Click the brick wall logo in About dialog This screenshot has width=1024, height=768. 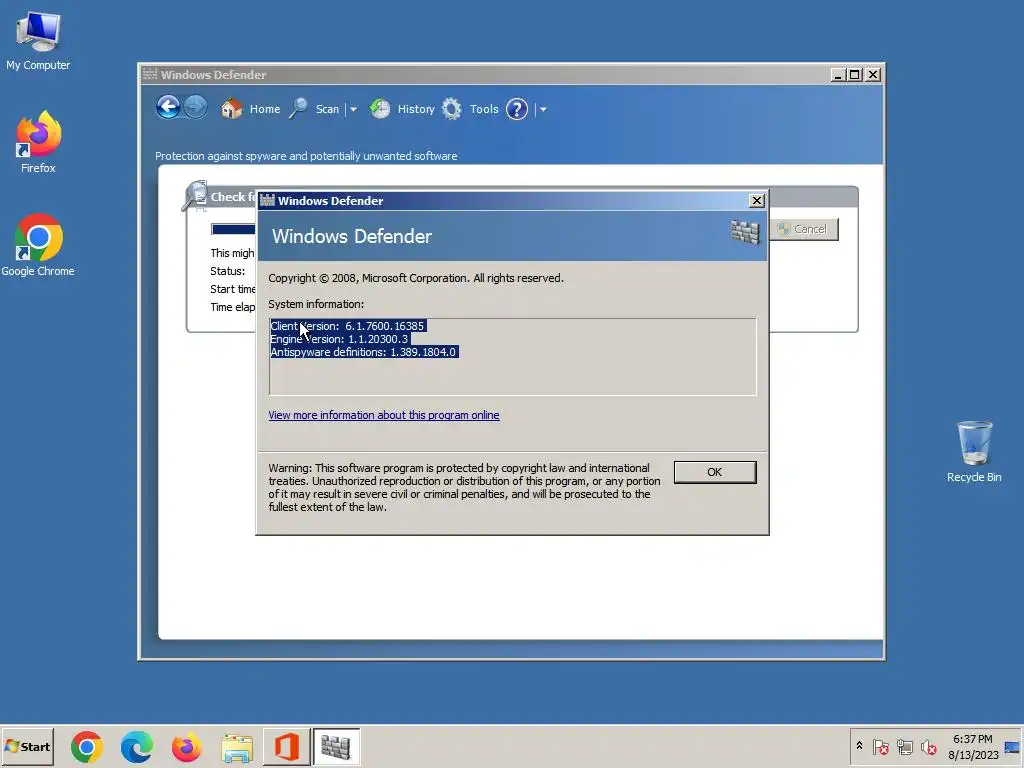click(745, 232)
